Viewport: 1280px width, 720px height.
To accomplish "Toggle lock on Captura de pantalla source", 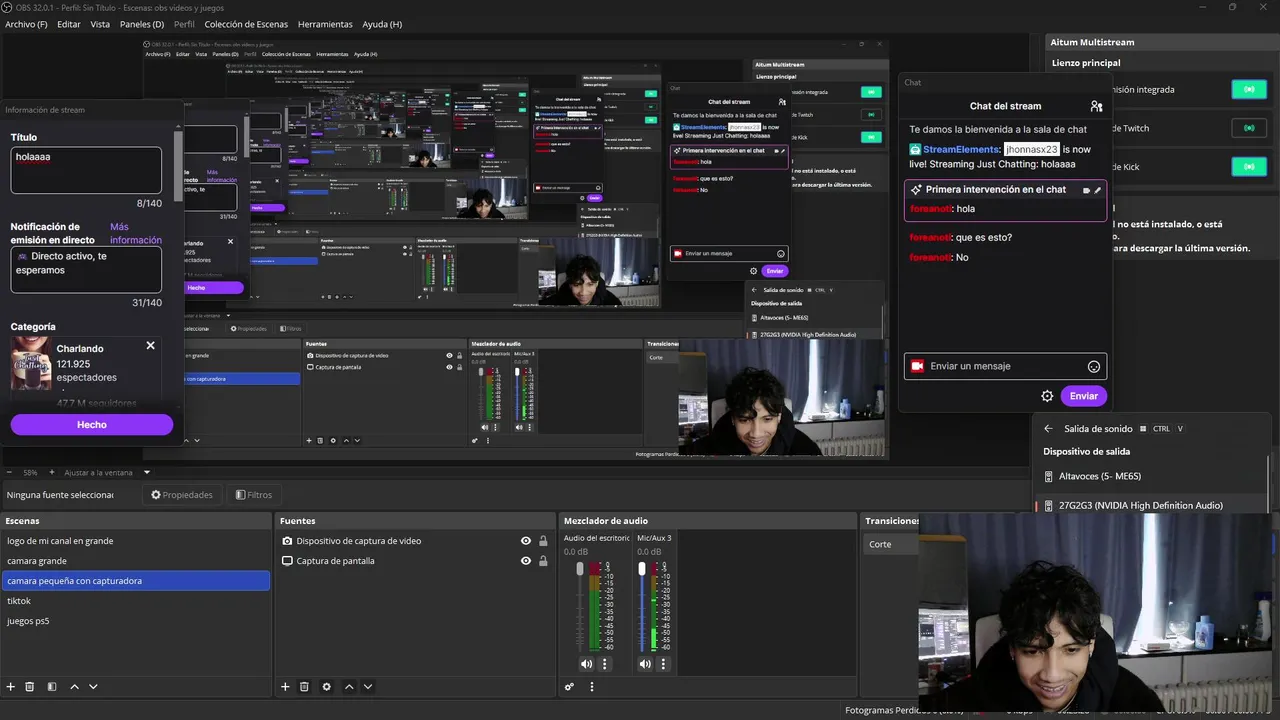I will pos(543,561).
